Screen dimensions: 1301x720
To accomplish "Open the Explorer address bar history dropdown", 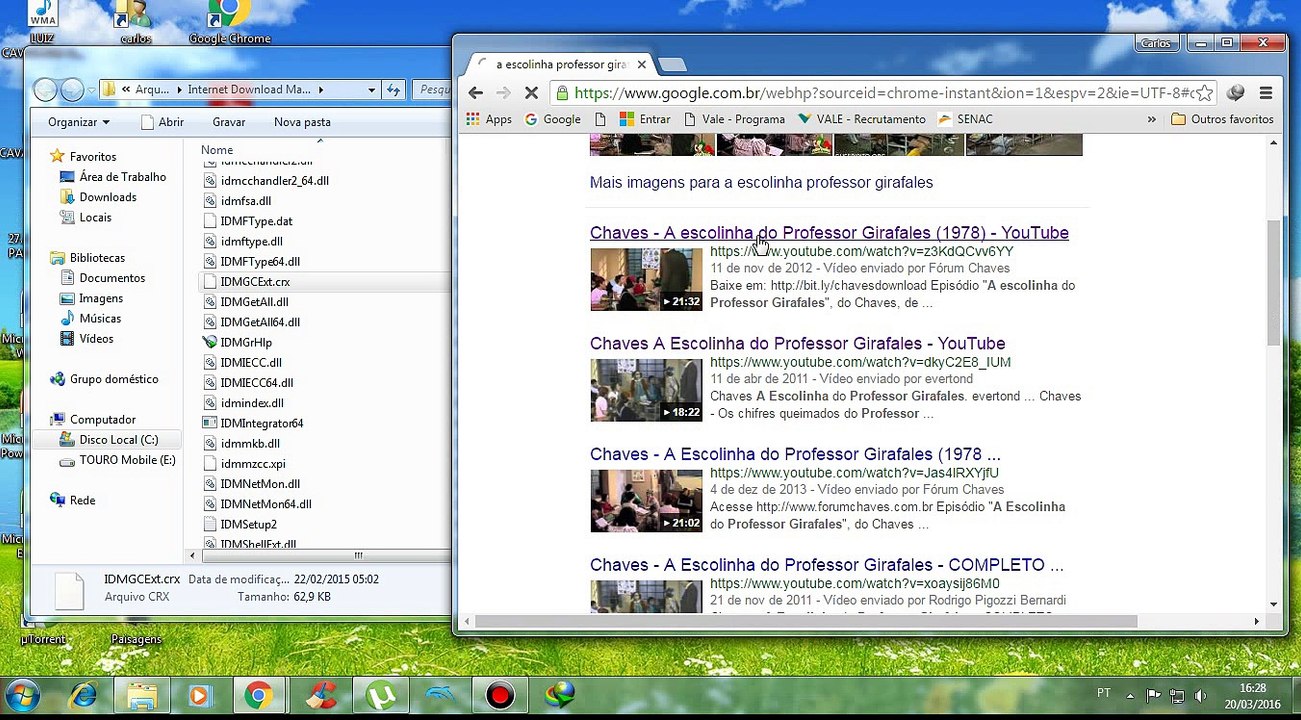I will pos(371,89).
